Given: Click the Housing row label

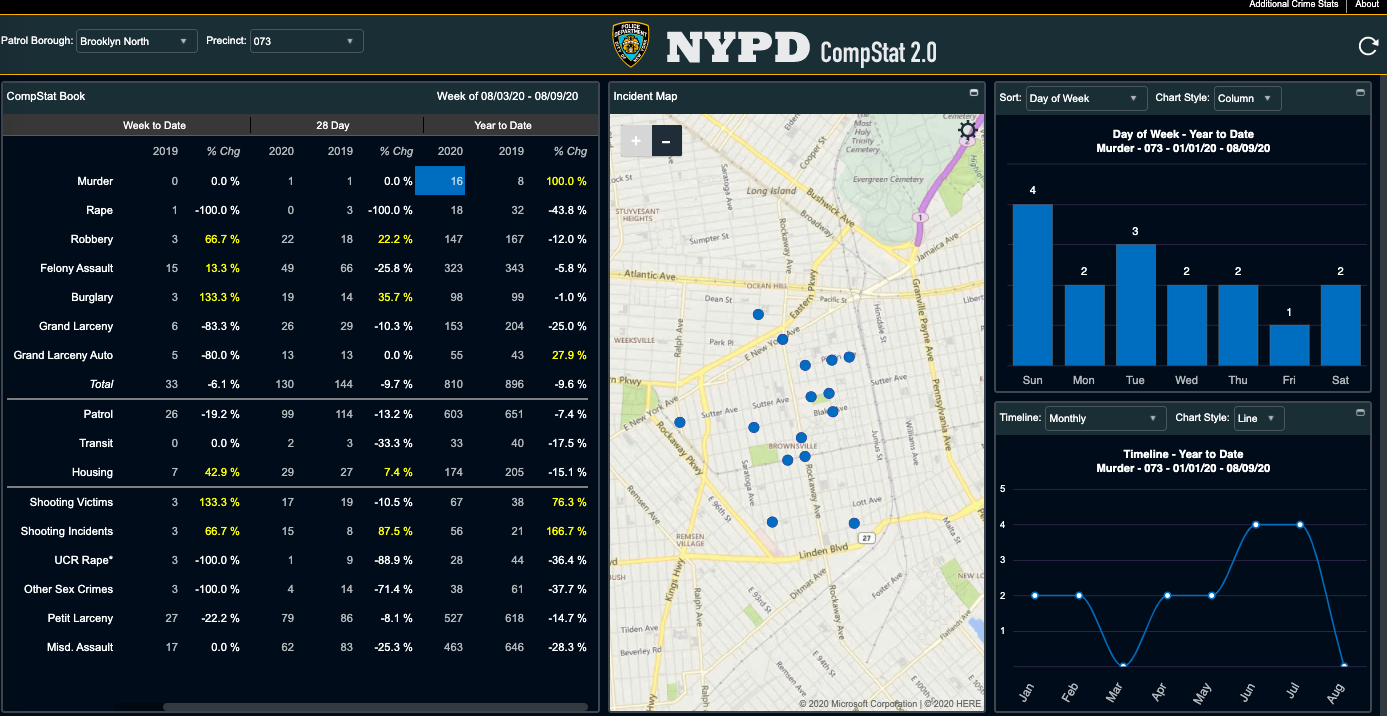Looking at the screenshot, I should pyautogui.click(x=92, y=472).
